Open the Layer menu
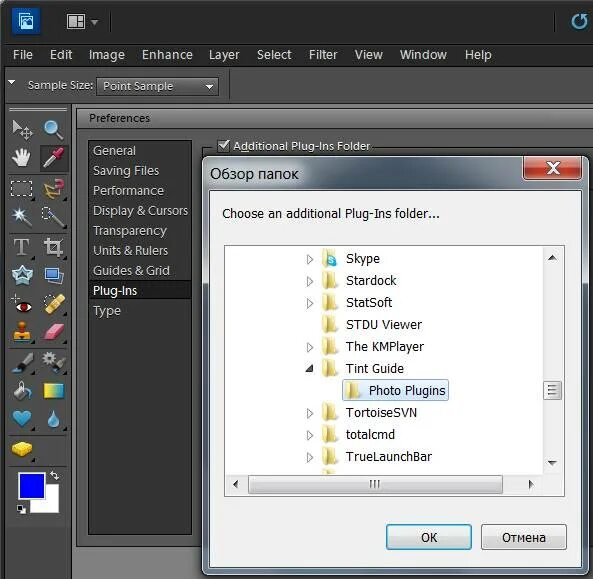 pos(224,55)
